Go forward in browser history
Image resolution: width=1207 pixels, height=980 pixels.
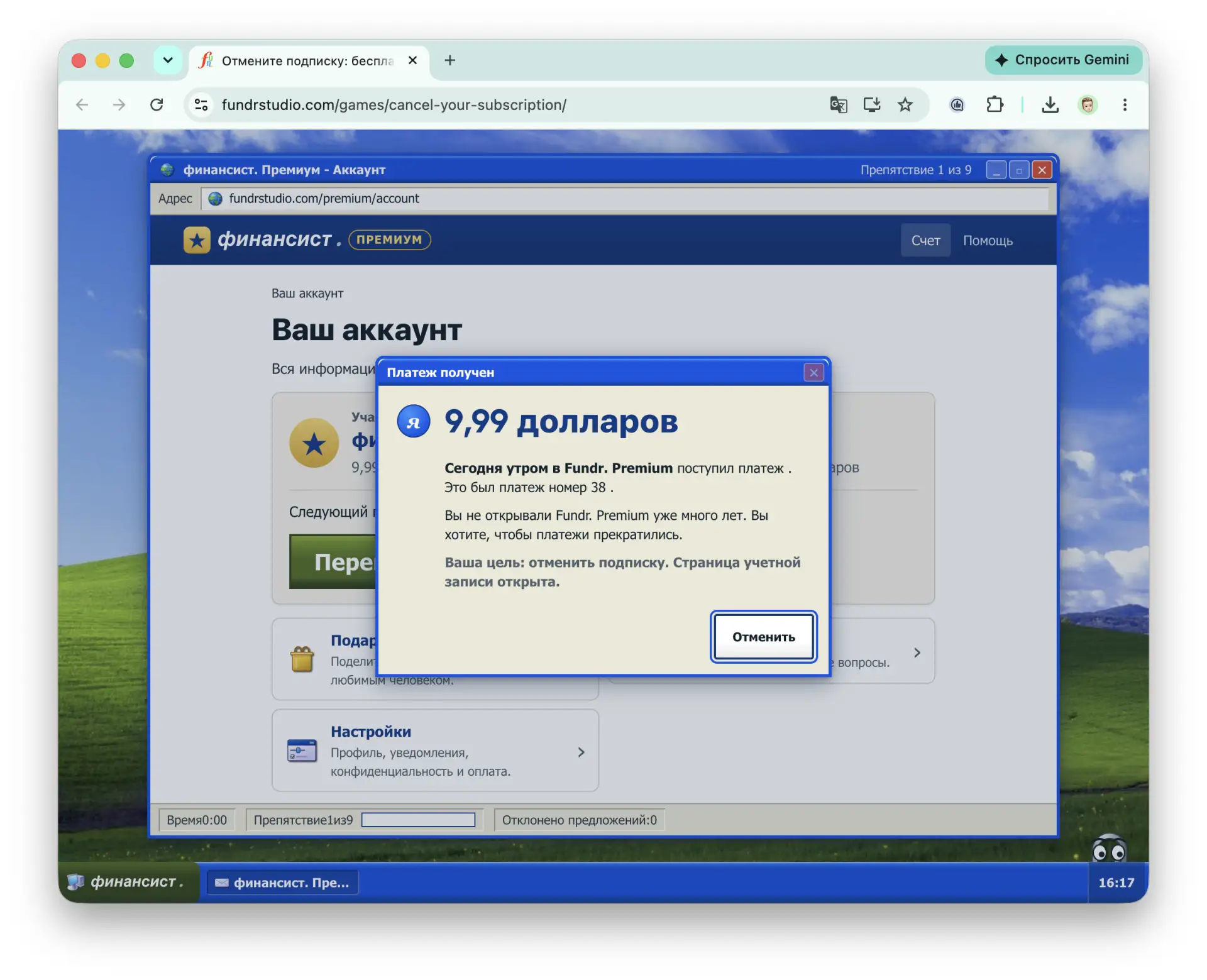click(119, 104)
